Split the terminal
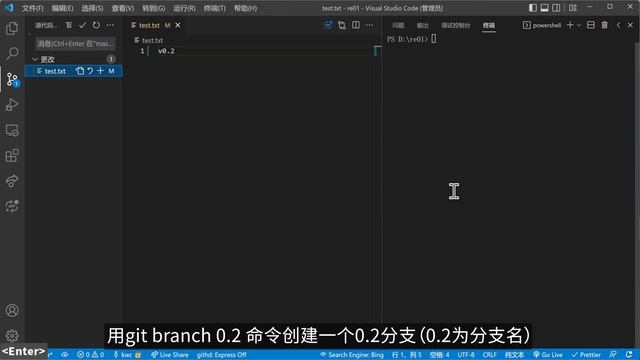The height and width of the screenshot is (360, 640). pos(591,25)
